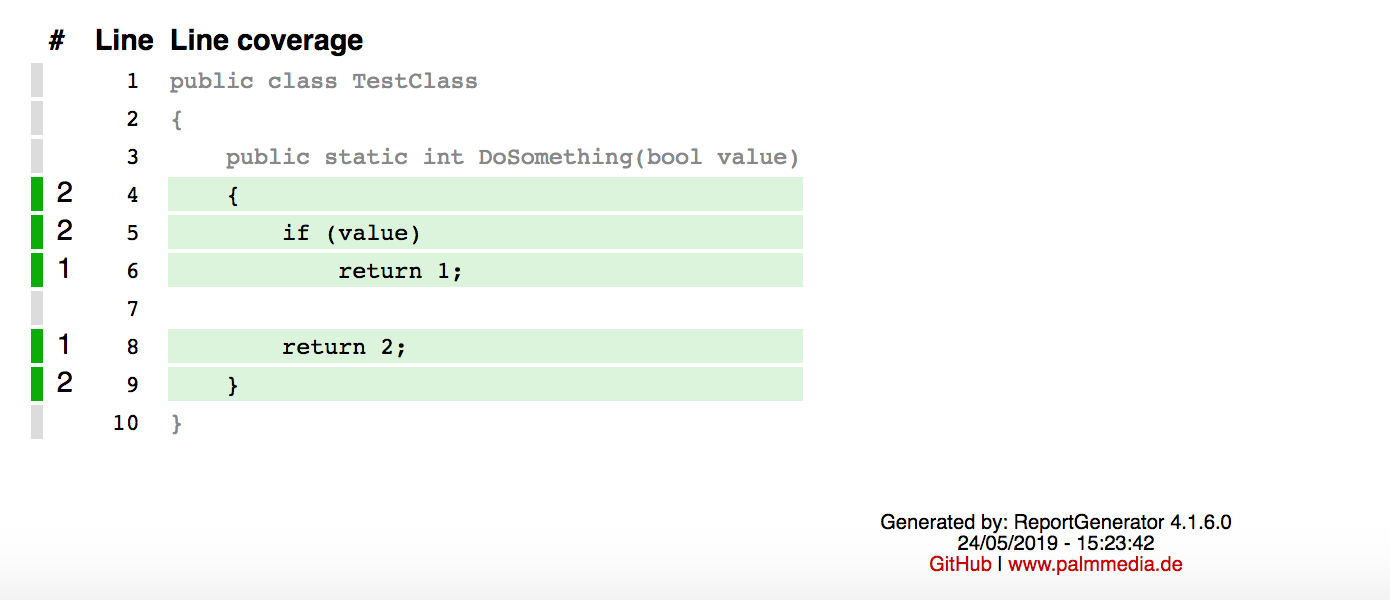
Task: Open the www.palmmedia.de link
Action: point(1095,564)
